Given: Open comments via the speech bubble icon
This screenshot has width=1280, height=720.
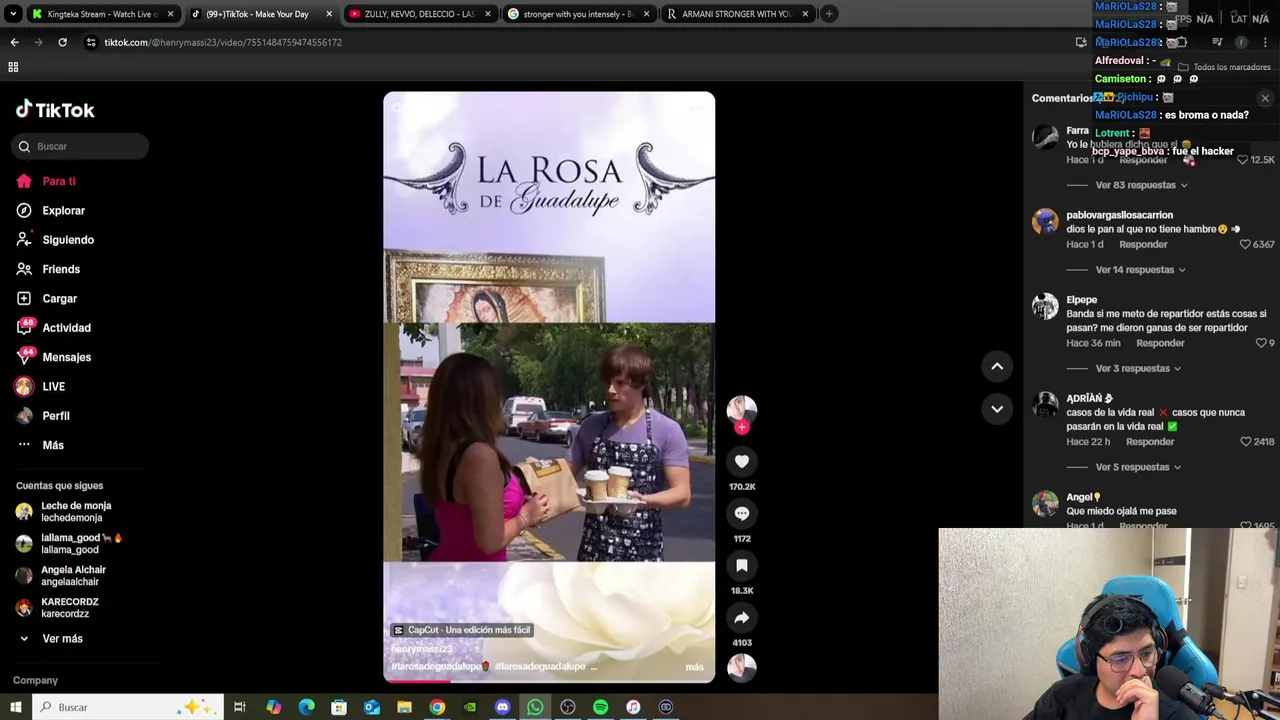Looking at the screenshot, I should coord(742,513).
